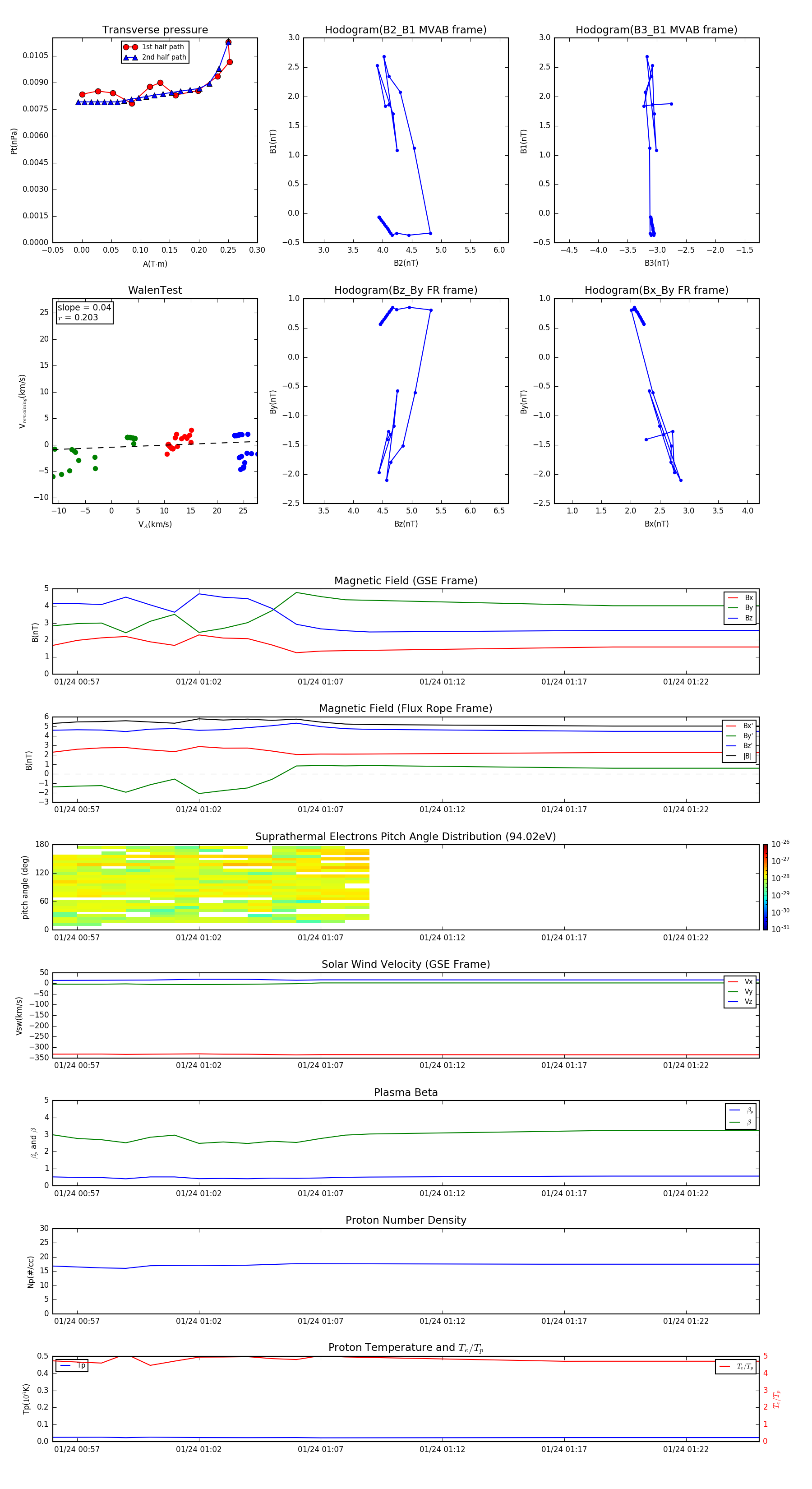Click '01/24 00:57' tick under Plasma Beta plot
812x1489 pixels.
[x=77, y=1193]
